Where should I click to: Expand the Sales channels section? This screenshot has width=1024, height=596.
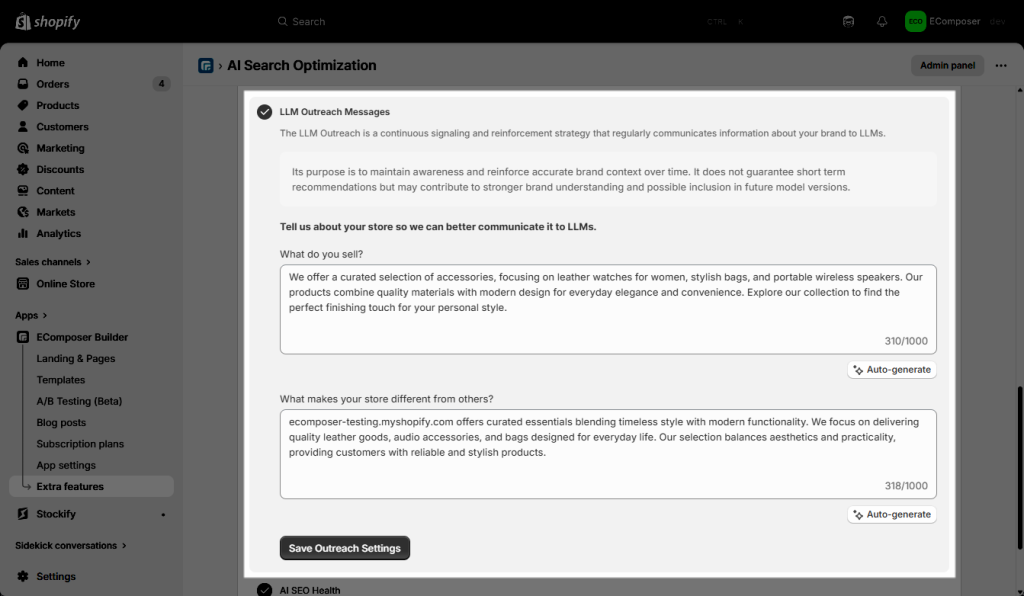click(88, 262)
